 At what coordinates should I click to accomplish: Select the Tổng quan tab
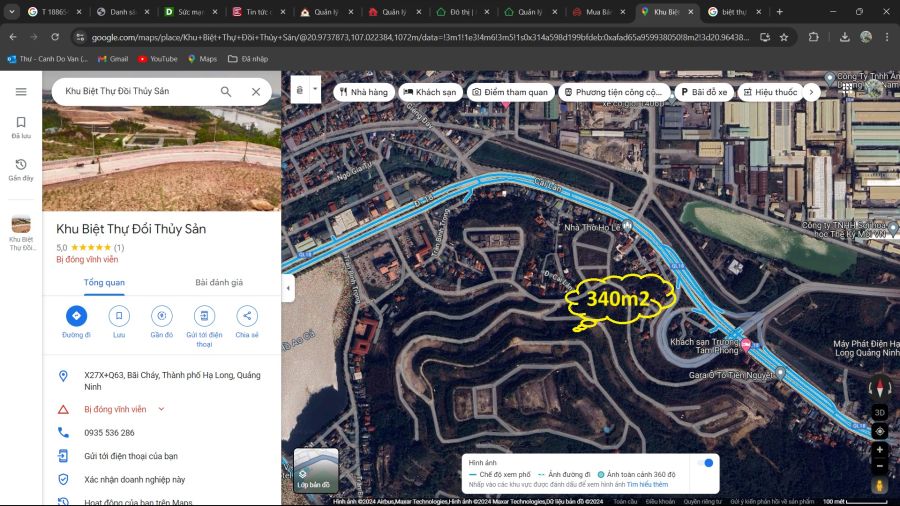tap(104, 283)
